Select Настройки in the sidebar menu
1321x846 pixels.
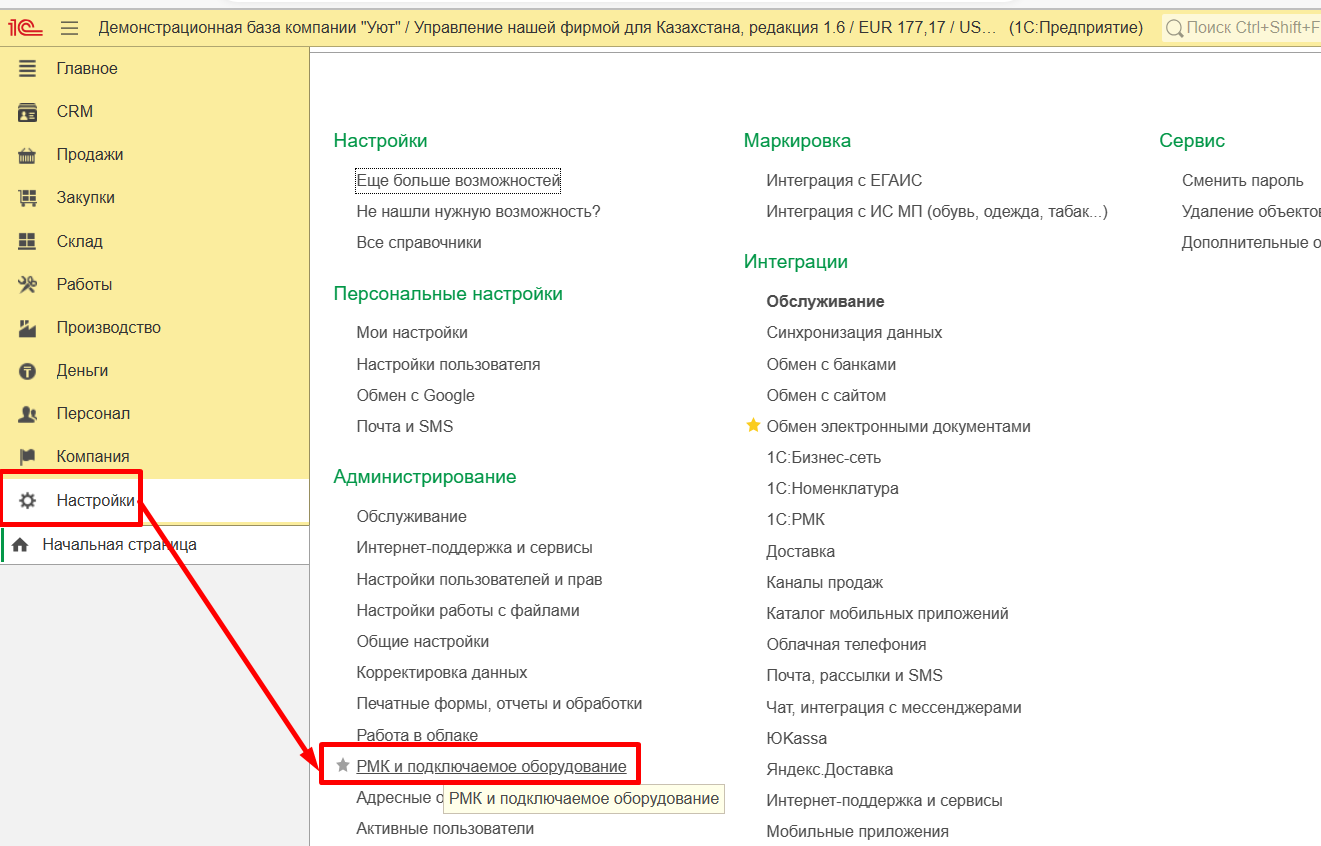point(95,500)
